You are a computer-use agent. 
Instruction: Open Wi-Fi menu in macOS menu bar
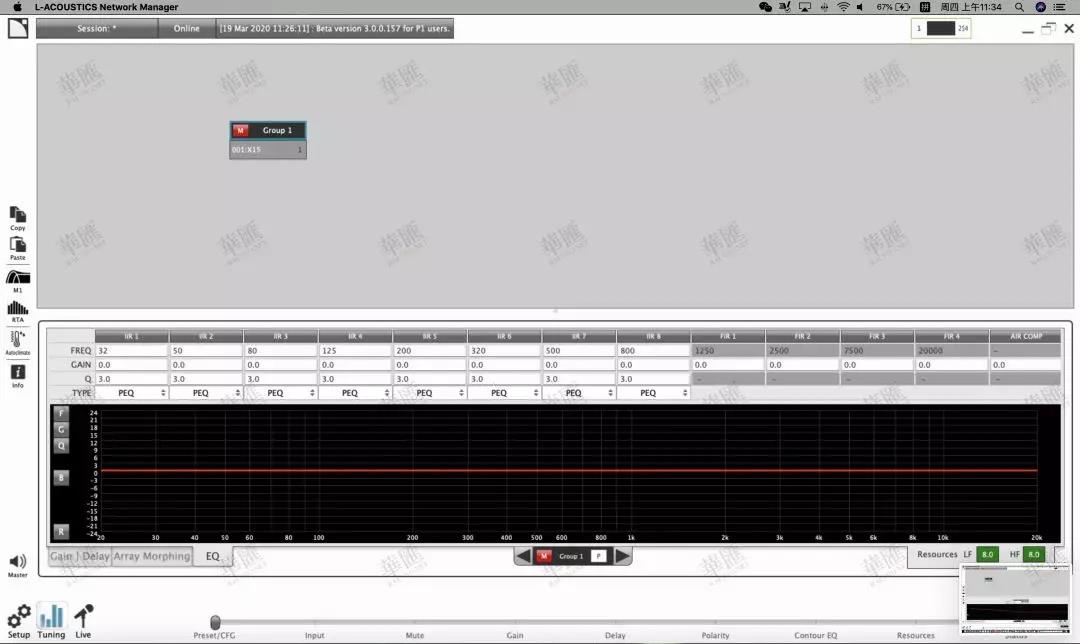pos(843,7)
